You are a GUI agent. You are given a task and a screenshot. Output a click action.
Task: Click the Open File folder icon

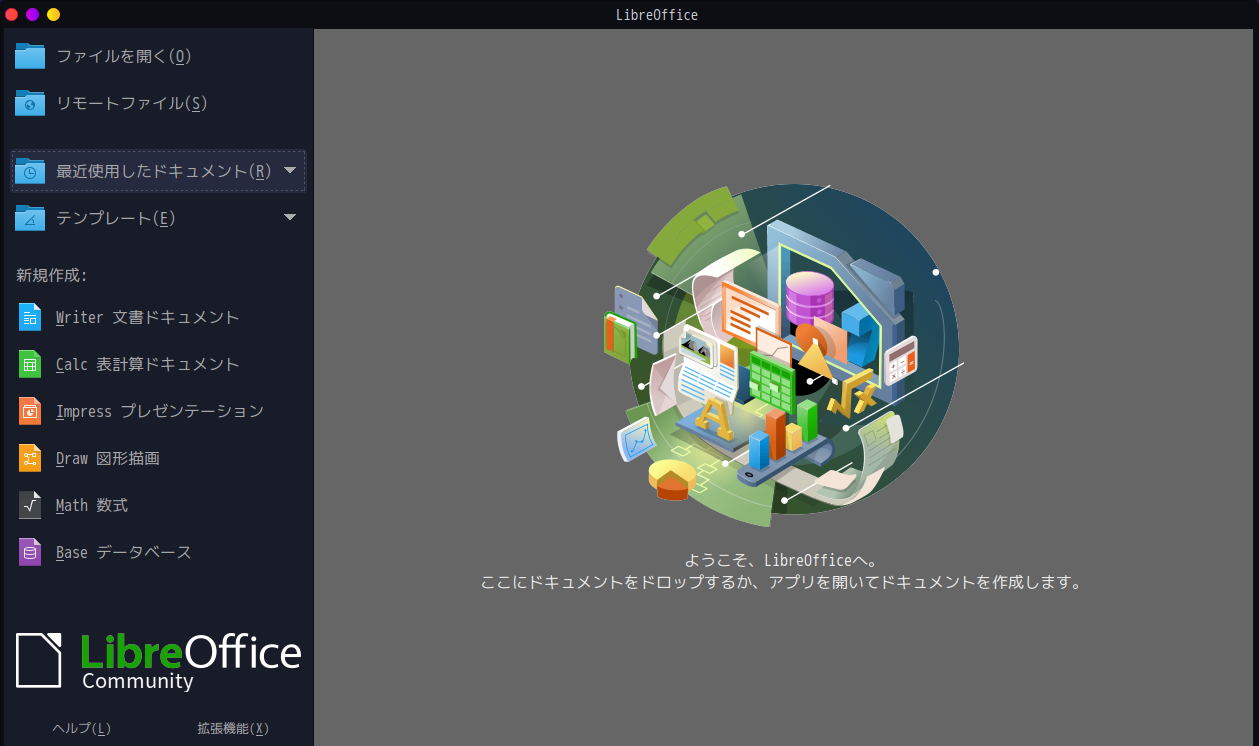30,56
